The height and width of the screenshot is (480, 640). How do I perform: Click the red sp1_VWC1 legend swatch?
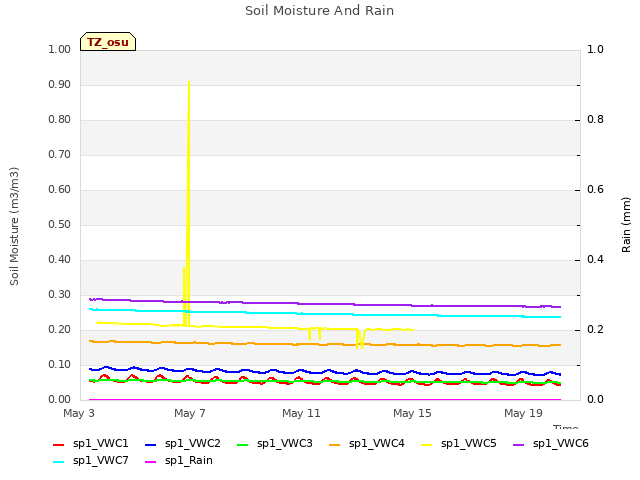59,445
